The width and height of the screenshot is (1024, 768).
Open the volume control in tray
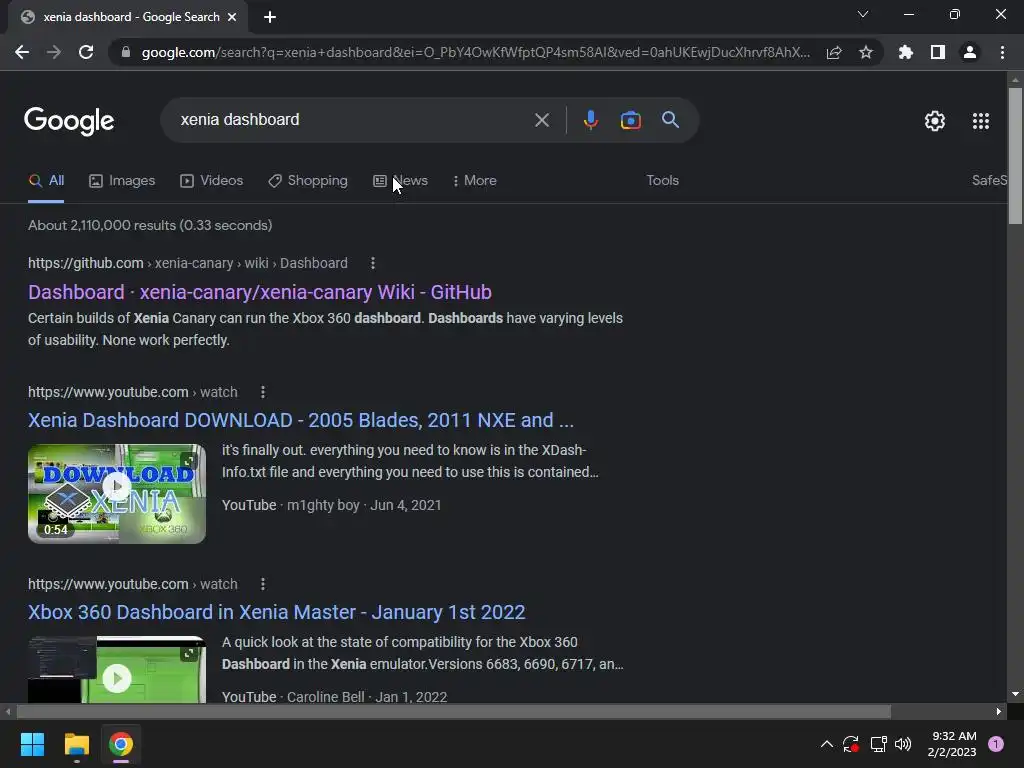click(x=903, y=744)
